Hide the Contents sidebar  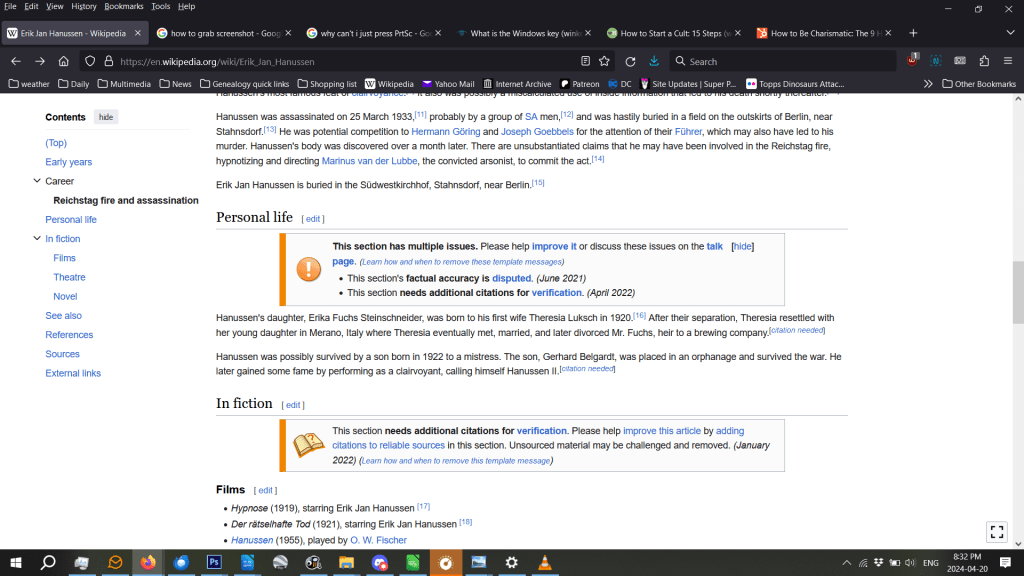(105, 117)
